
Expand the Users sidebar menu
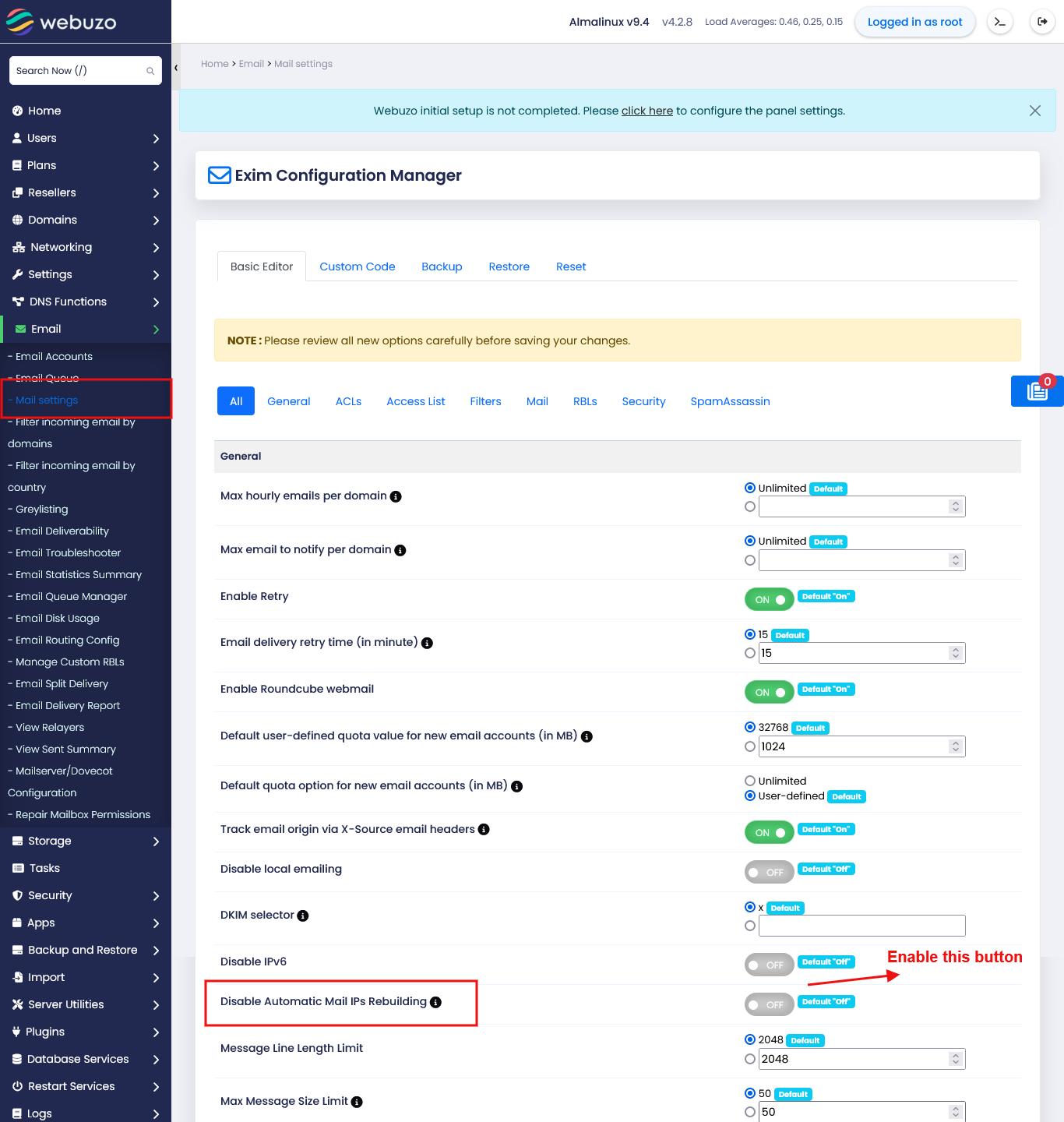[86, 138]
